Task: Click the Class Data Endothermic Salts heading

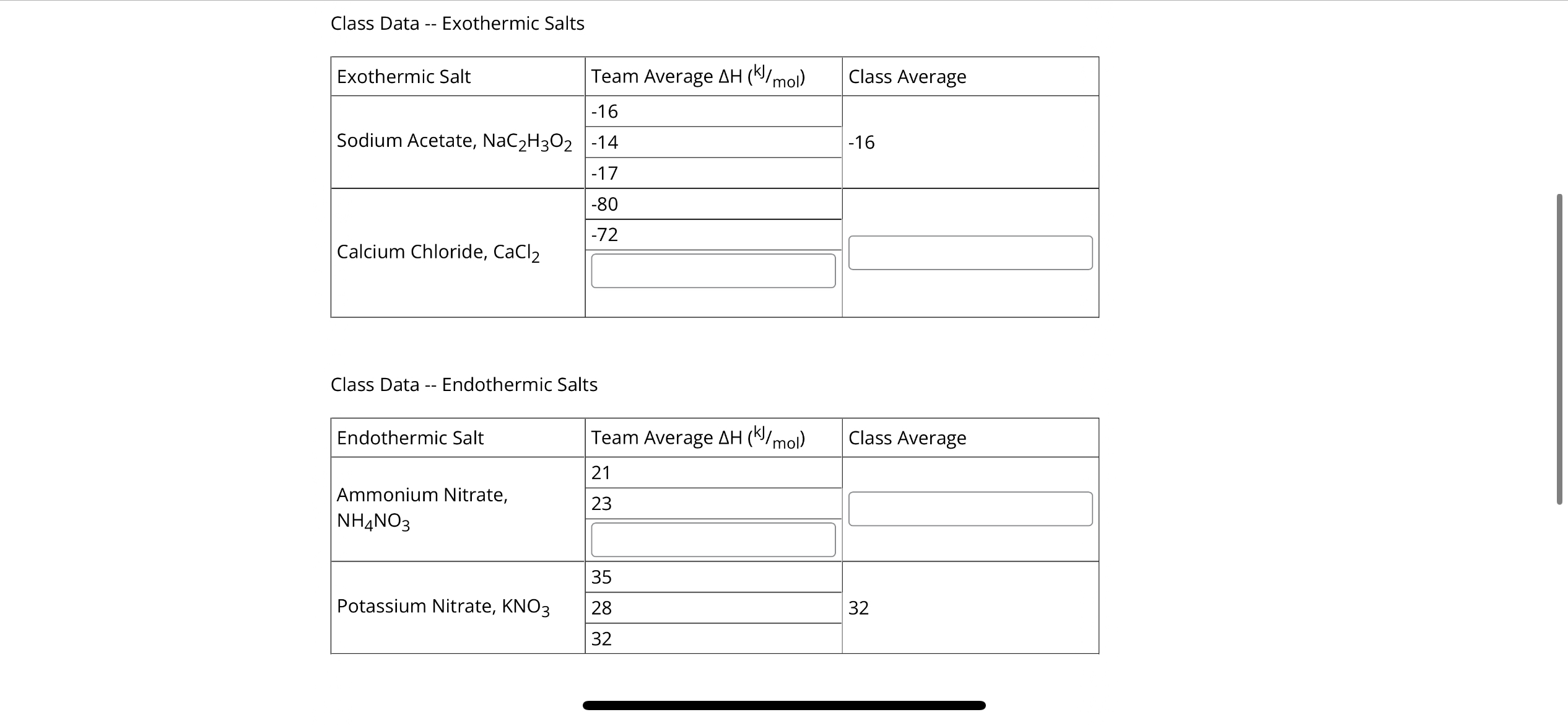Action: pos(464,384)
